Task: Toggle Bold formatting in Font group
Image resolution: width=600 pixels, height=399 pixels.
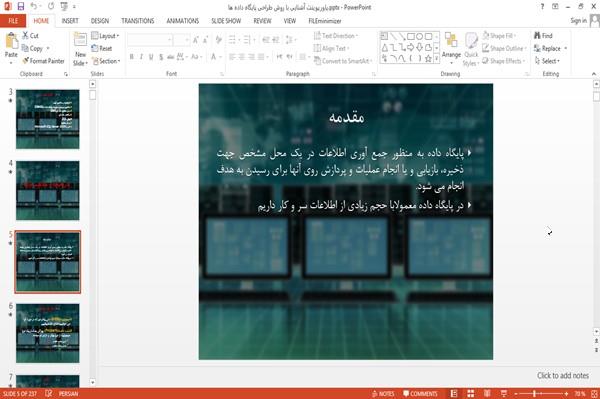Action: click(132, 57)
